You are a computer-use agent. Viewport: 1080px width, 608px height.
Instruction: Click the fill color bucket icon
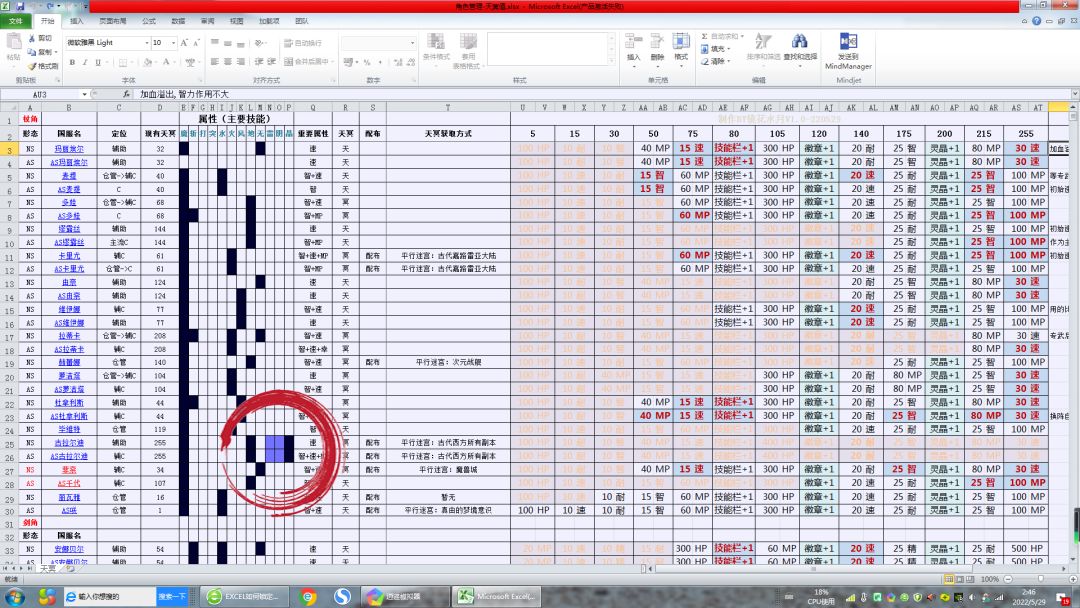click(x=147, y=62)
